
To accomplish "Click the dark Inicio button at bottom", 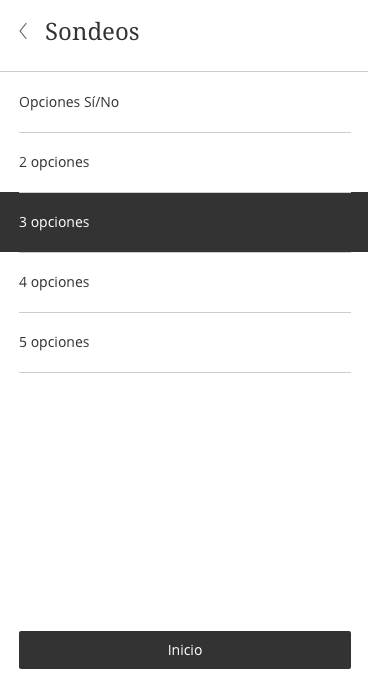I will pos(185,650).
